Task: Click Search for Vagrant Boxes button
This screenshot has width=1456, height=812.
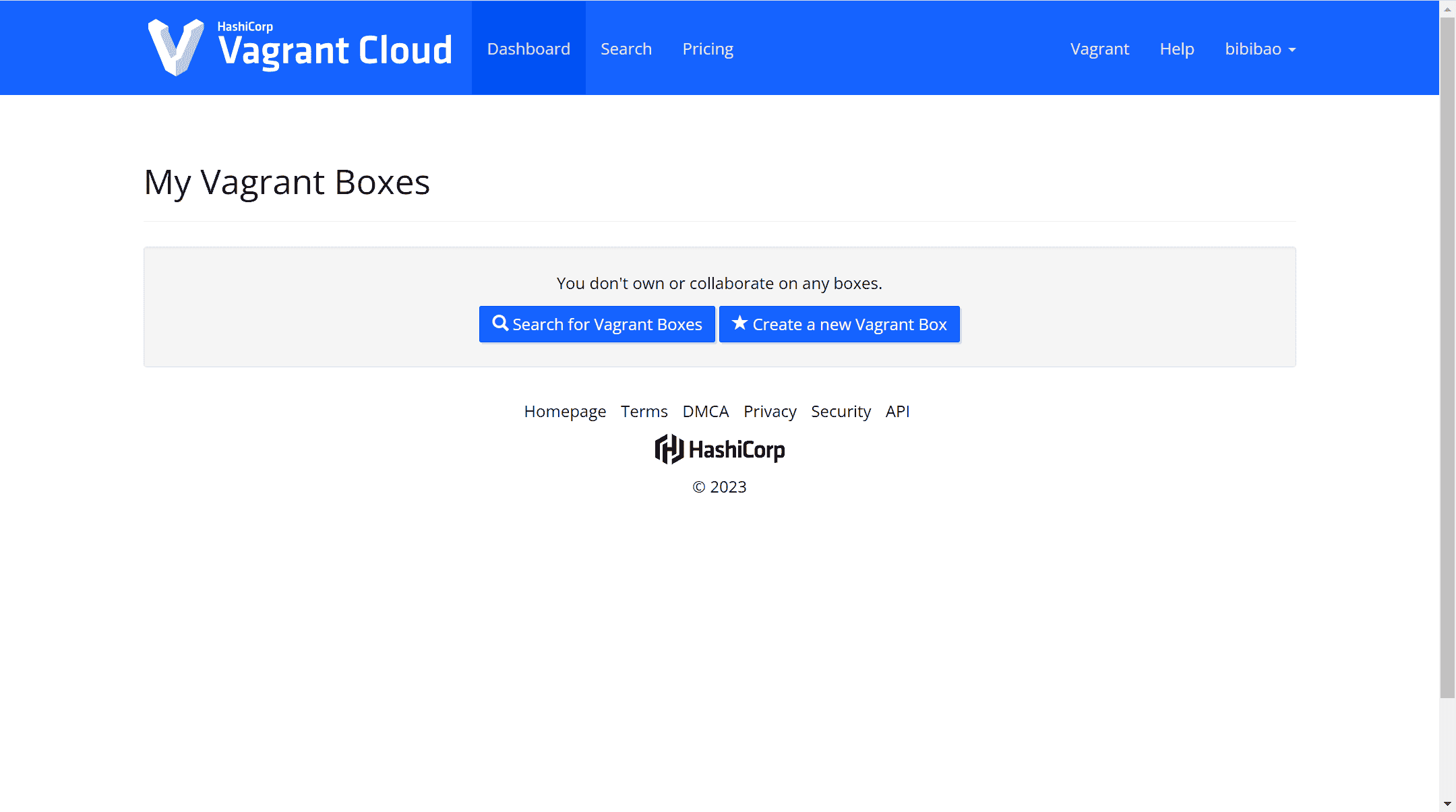Action: click(x=597, y=324)
